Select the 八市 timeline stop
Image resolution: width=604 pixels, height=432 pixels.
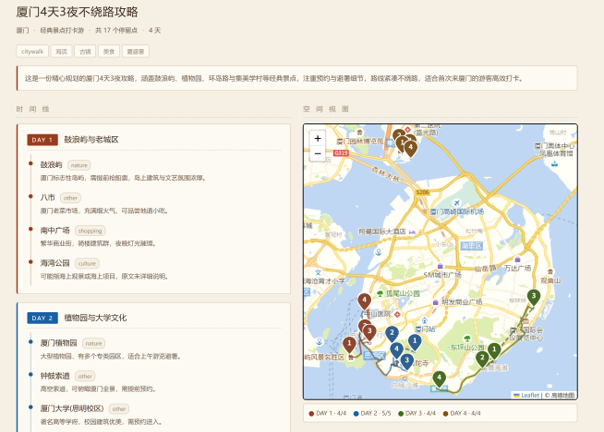click(48, 198)
